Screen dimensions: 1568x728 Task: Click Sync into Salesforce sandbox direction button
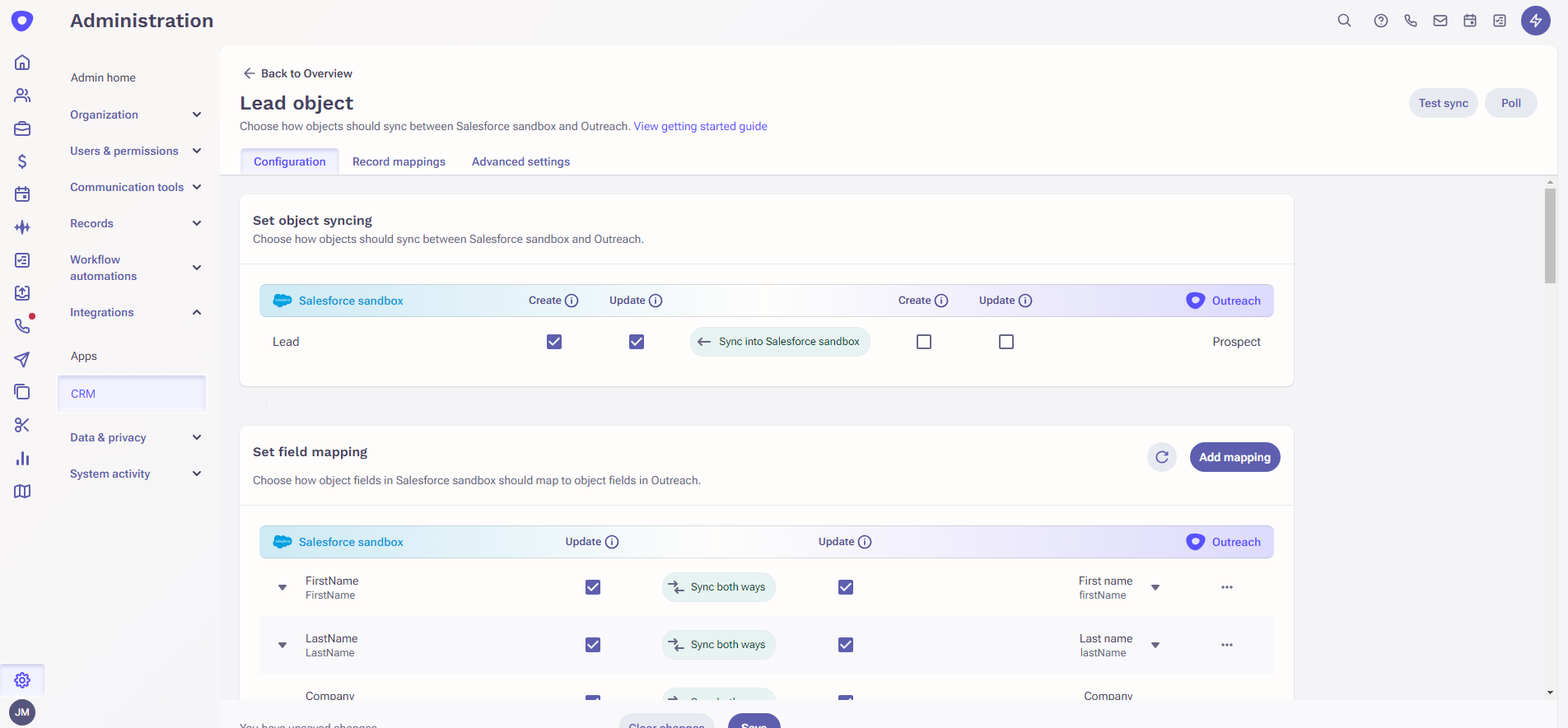[x=780, y=342]
